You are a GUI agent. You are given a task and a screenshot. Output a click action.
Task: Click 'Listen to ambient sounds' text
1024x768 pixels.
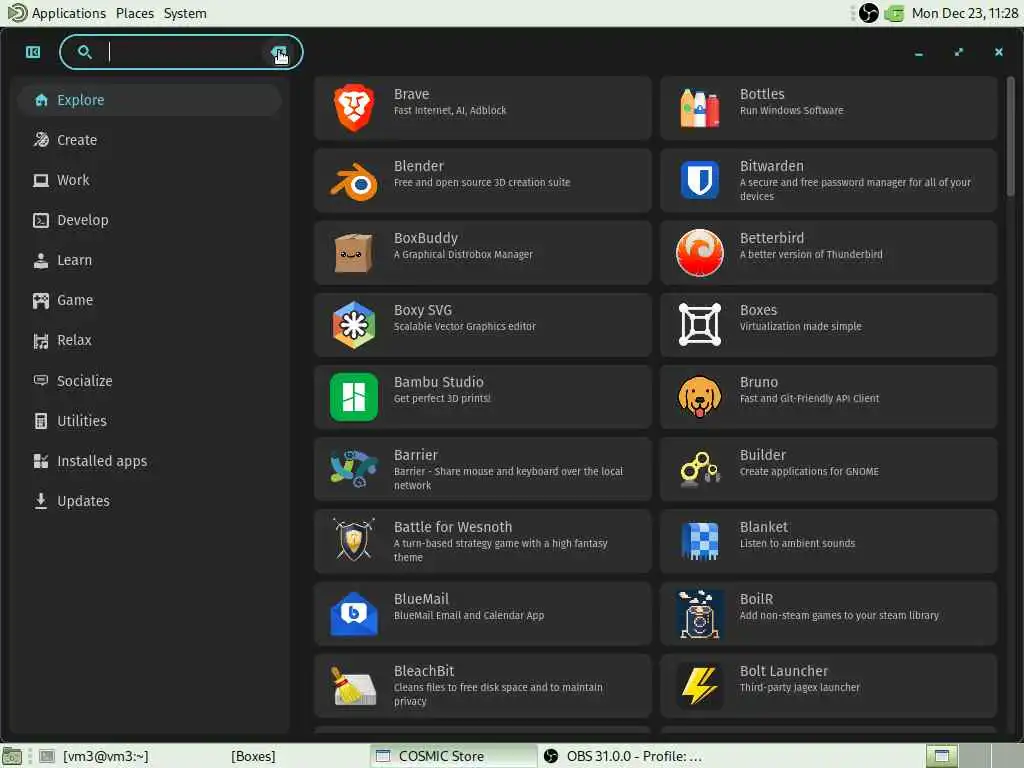coord(797,543)
